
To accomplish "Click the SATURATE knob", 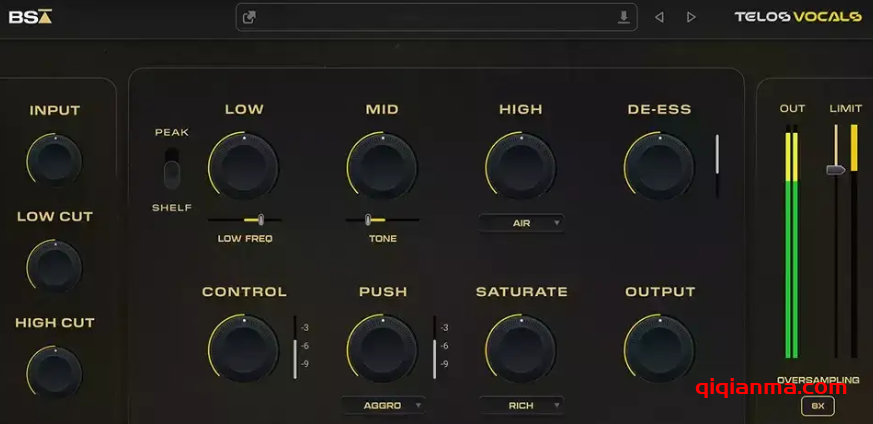I will coord(521,348).
